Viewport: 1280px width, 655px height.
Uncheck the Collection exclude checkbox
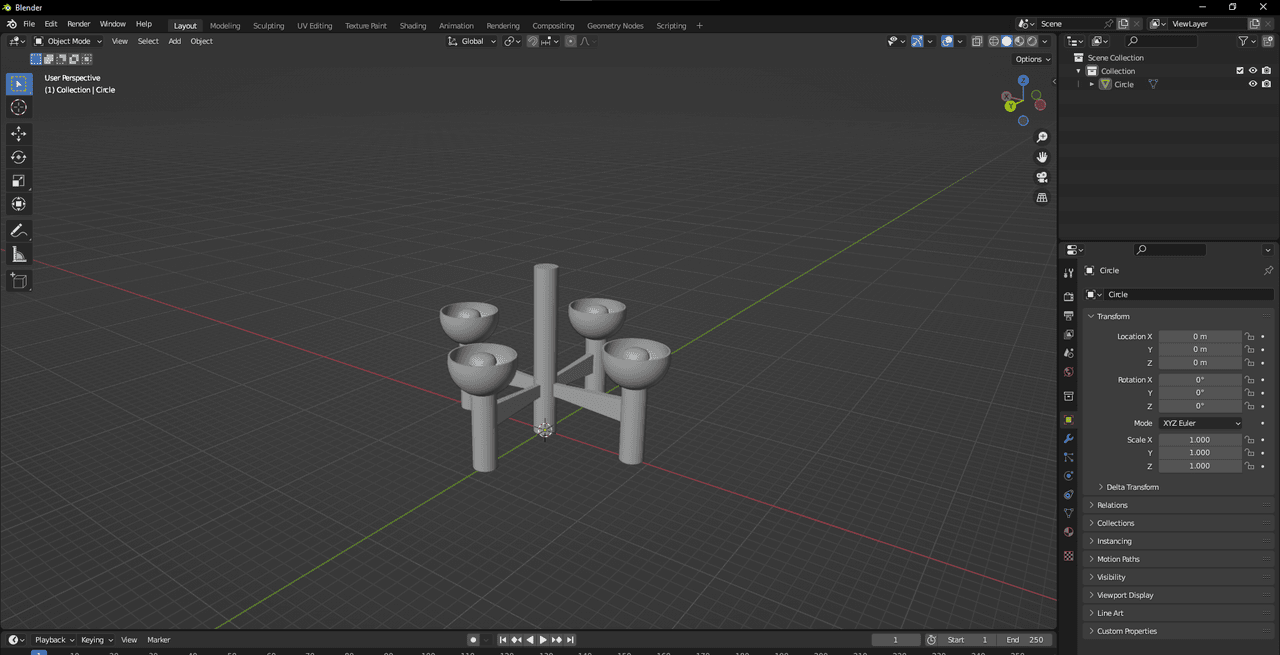pos(1240,71)
